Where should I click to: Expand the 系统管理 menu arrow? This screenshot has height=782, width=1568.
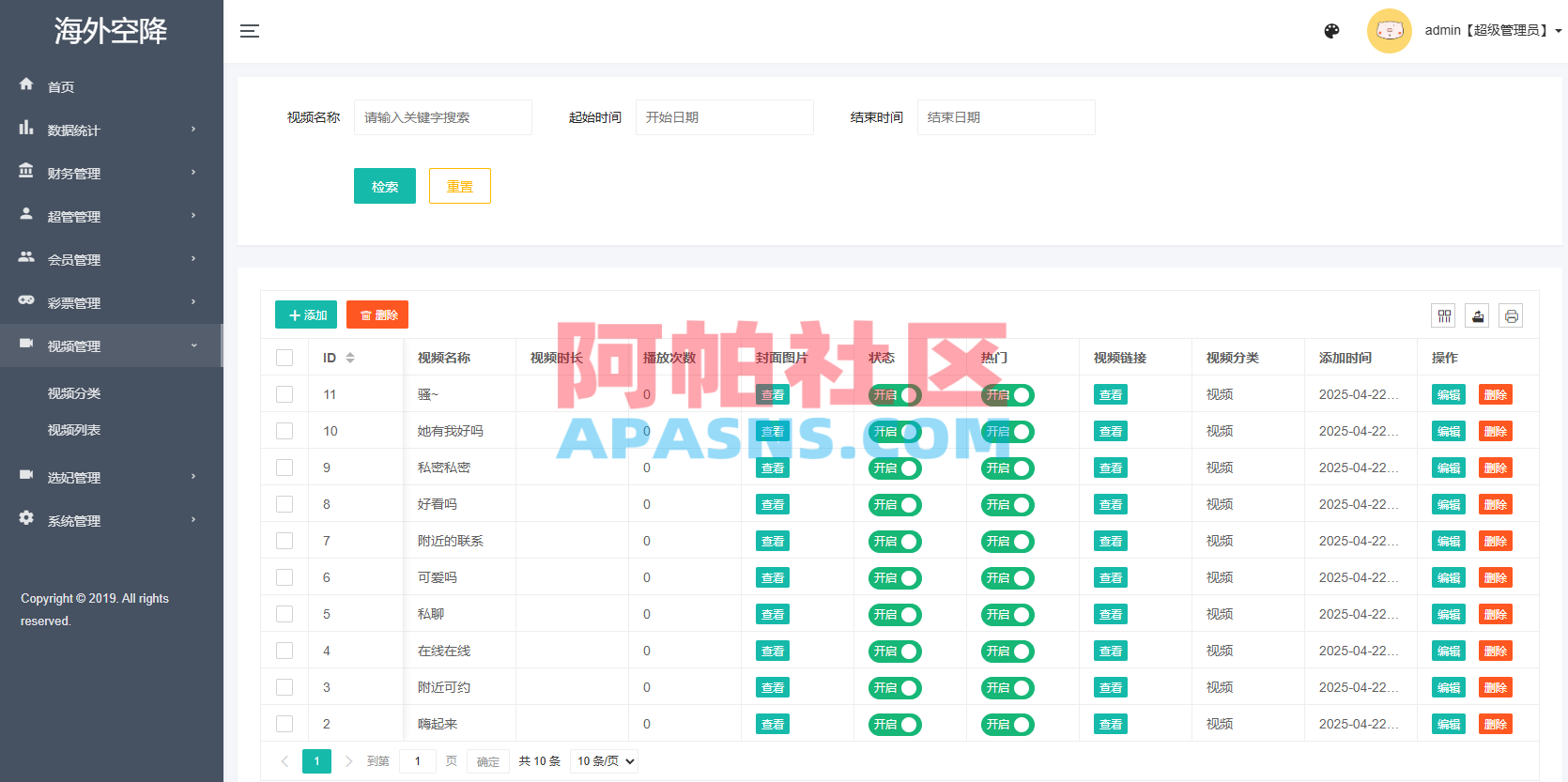[193, 520]
